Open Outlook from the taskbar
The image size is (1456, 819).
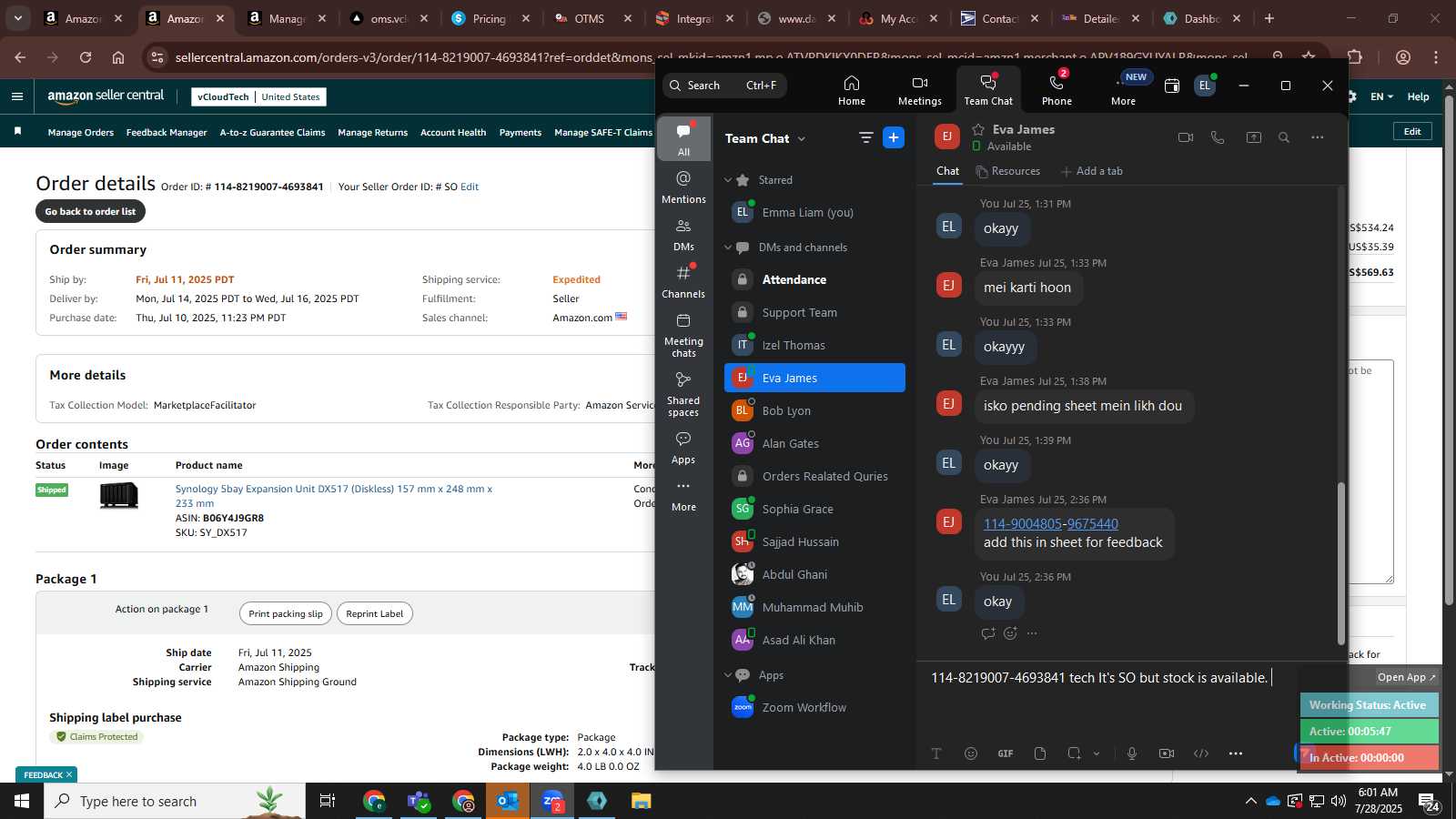tap(508, 801)
